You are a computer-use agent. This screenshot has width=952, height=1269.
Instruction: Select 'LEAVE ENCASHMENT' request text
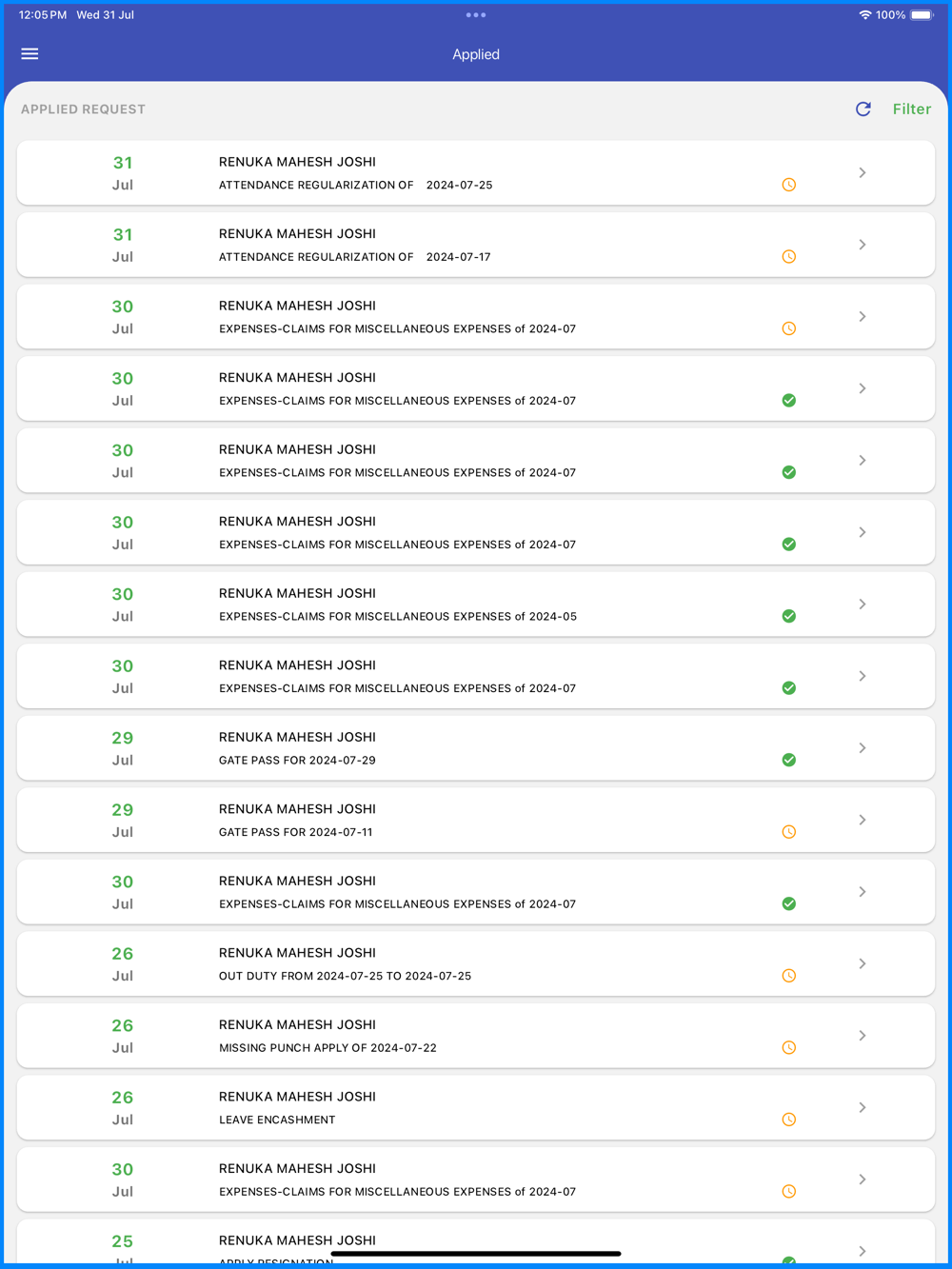(277, 1120)
